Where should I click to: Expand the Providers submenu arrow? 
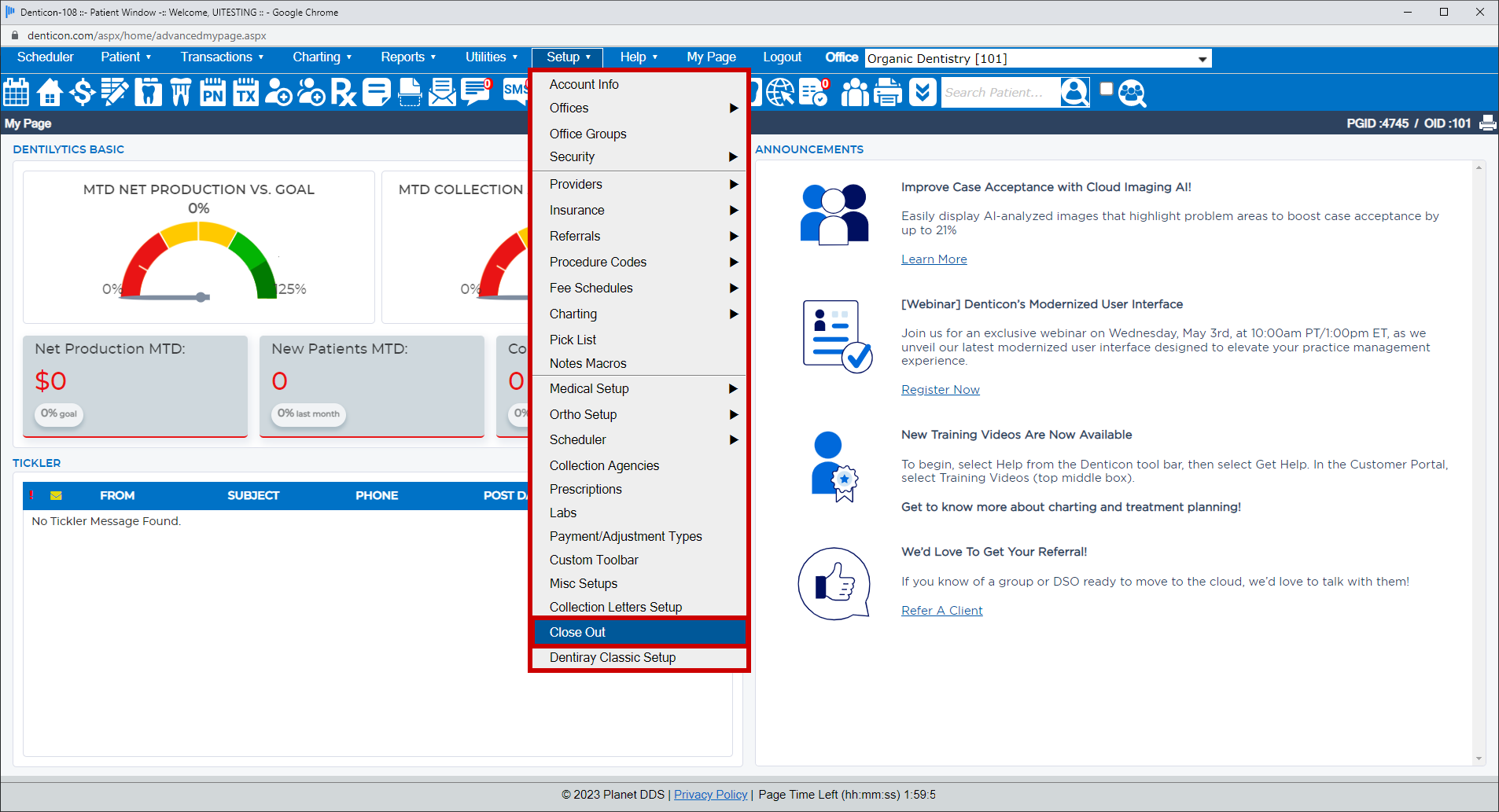pyautogui.click(x=733, y=184)
